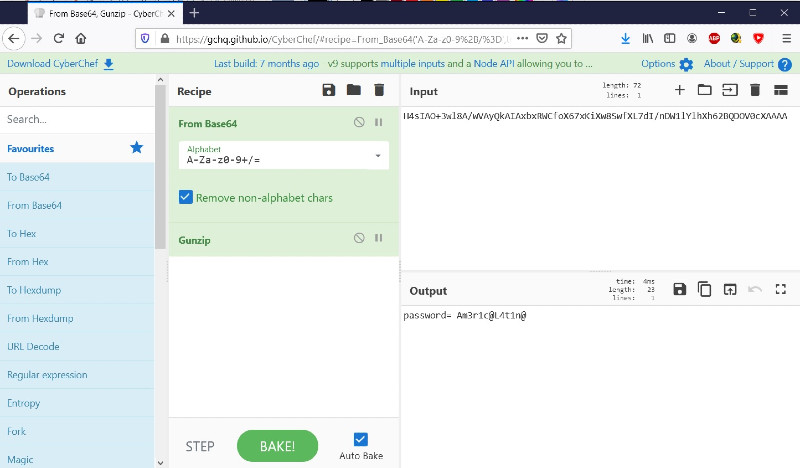Save the recipe with the floppy disk icon
This screenshot has height=468, width=800.
pyautogui.click(x=329, y=90)
